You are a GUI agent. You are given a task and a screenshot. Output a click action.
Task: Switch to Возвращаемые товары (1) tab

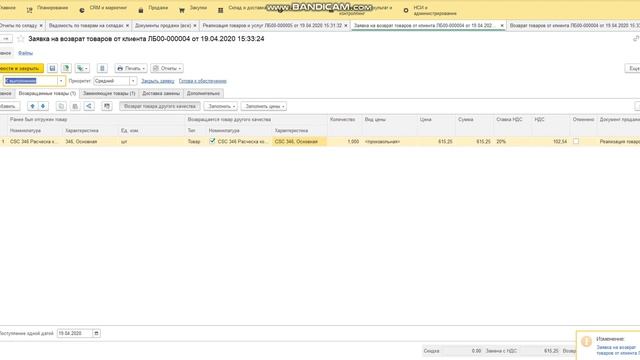(47, 93)
